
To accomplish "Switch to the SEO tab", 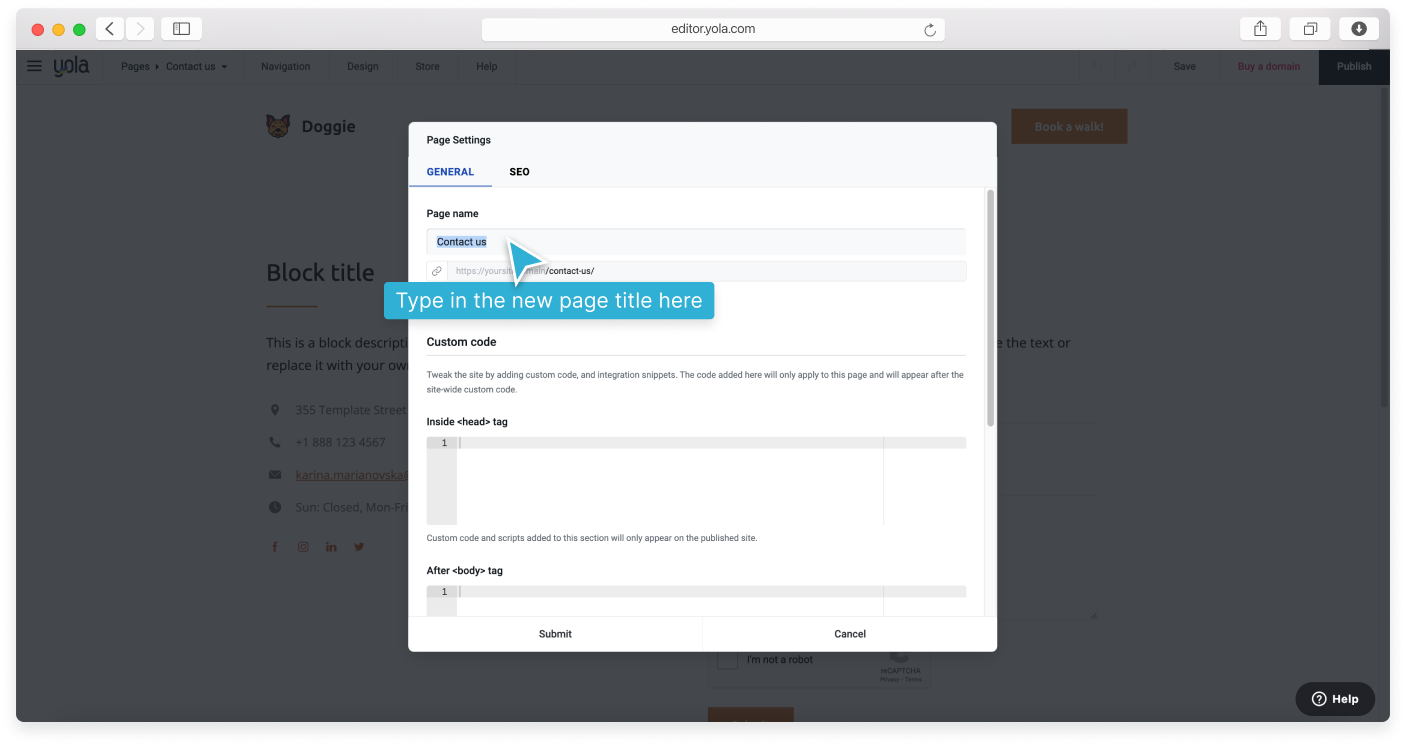I will click(x=519, y=172).
